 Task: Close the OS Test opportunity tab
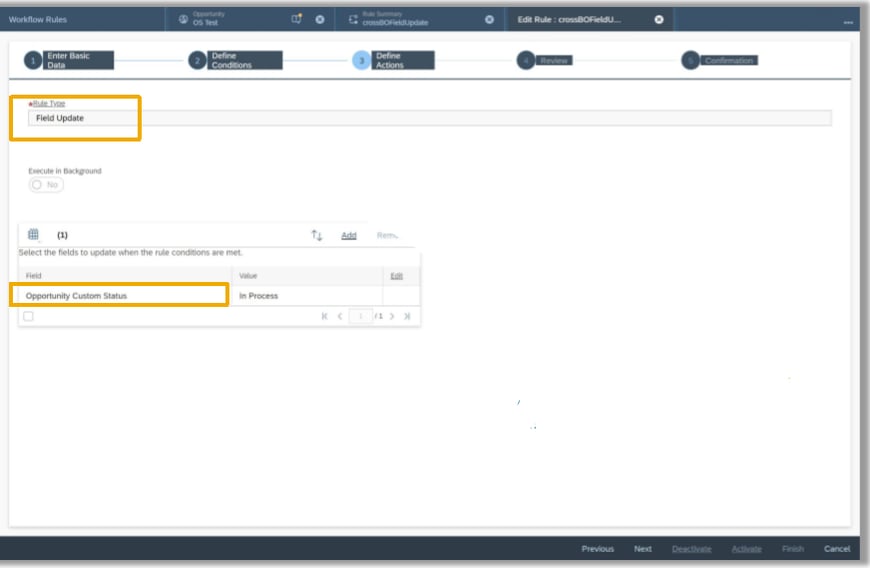click(320, 19)
